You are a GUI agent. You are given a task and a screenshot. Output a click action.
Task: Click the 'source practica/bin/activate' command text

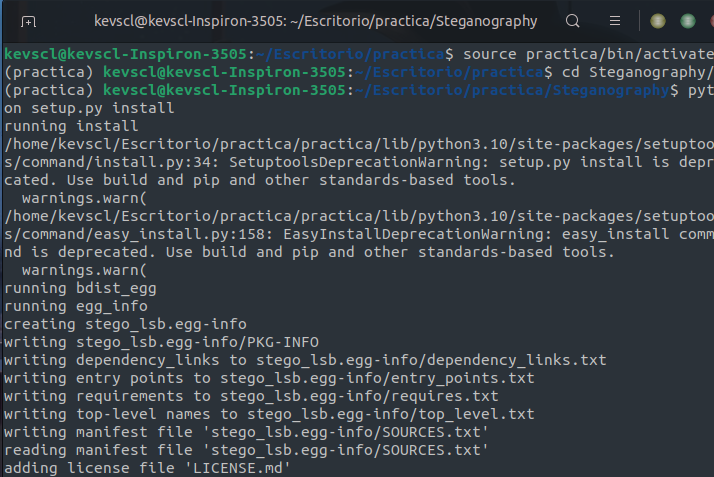tap(588, 54)
